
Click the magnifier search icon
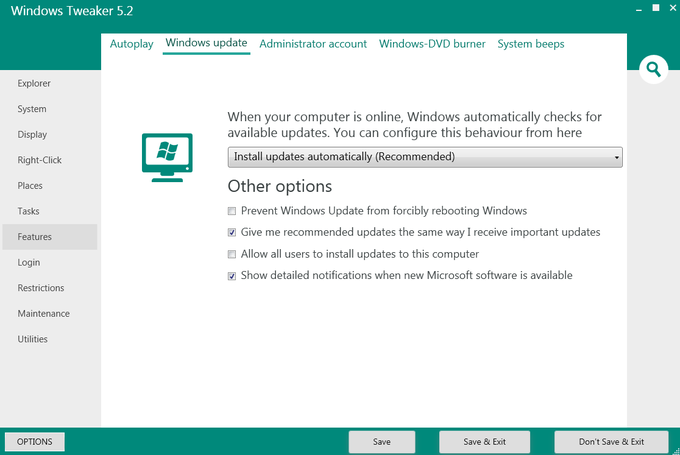(x=654, y=69)
